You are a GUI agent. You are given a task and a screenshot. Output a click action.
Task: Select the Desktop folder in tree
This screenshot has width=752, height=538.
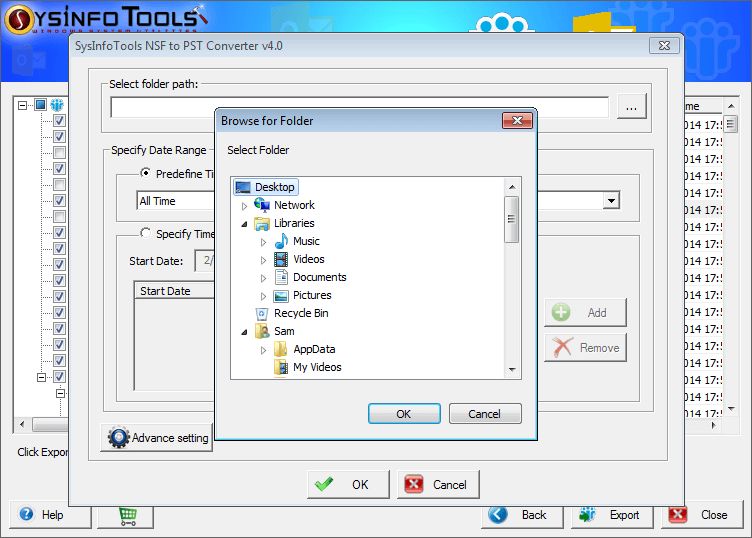pyautogui.click(x=266, y=187)
